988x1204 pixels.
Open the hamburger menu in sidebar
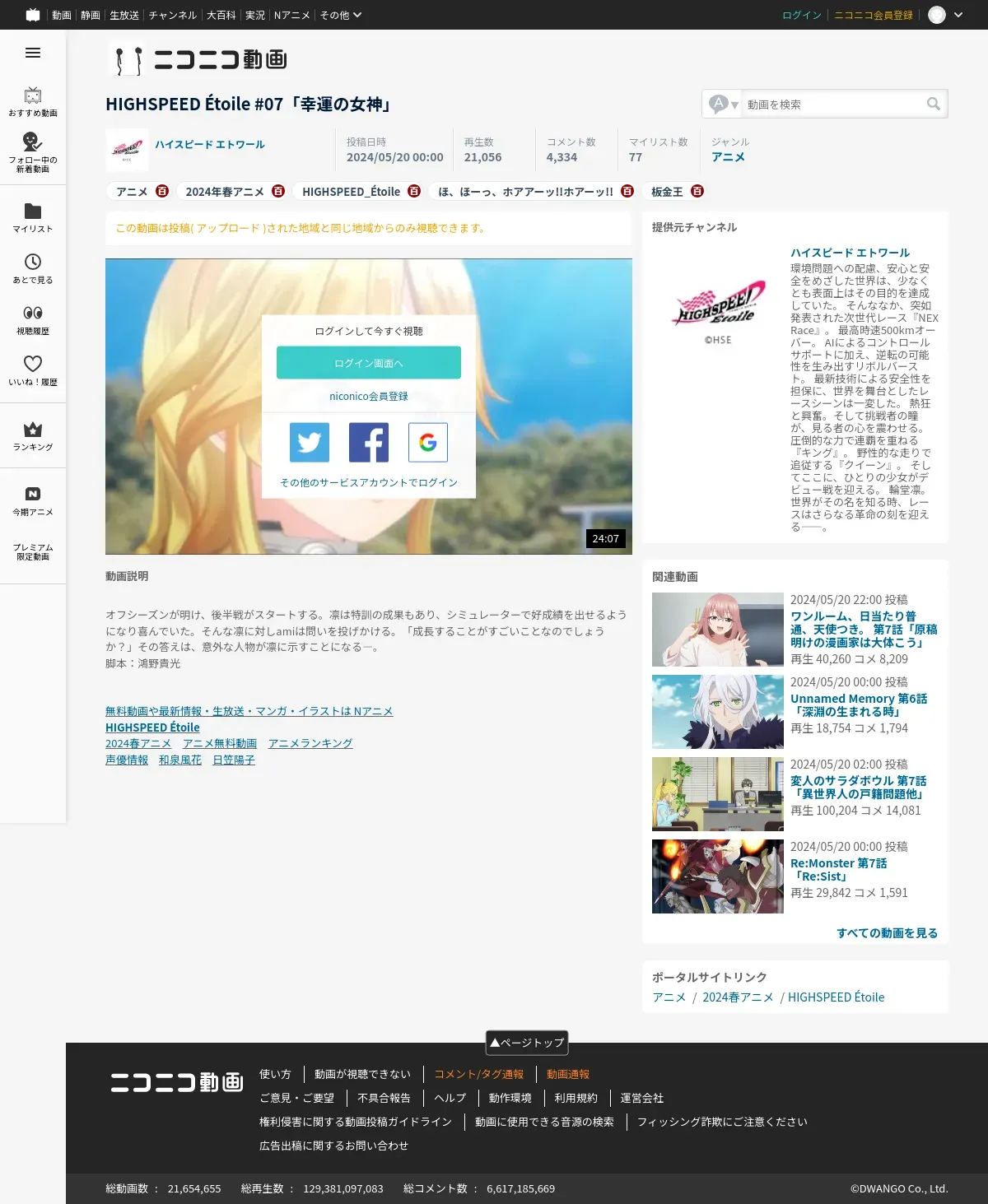tap(33, 53)
